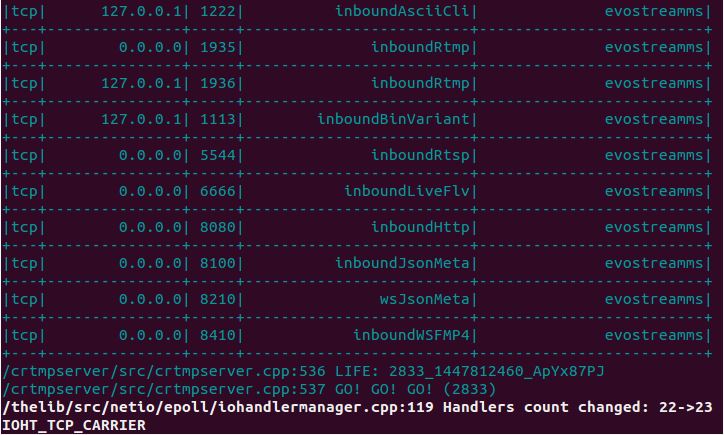Click the wsJsonMeta protocol name
This screenshot has height=435, width=724.
pos(424,299)
